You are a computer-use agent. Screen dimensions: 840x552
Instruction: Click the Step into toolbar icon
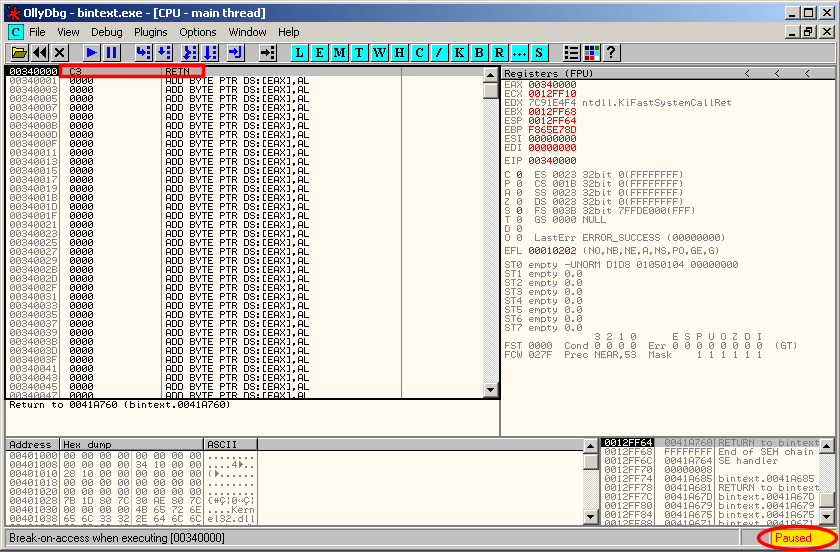[143, 52]
